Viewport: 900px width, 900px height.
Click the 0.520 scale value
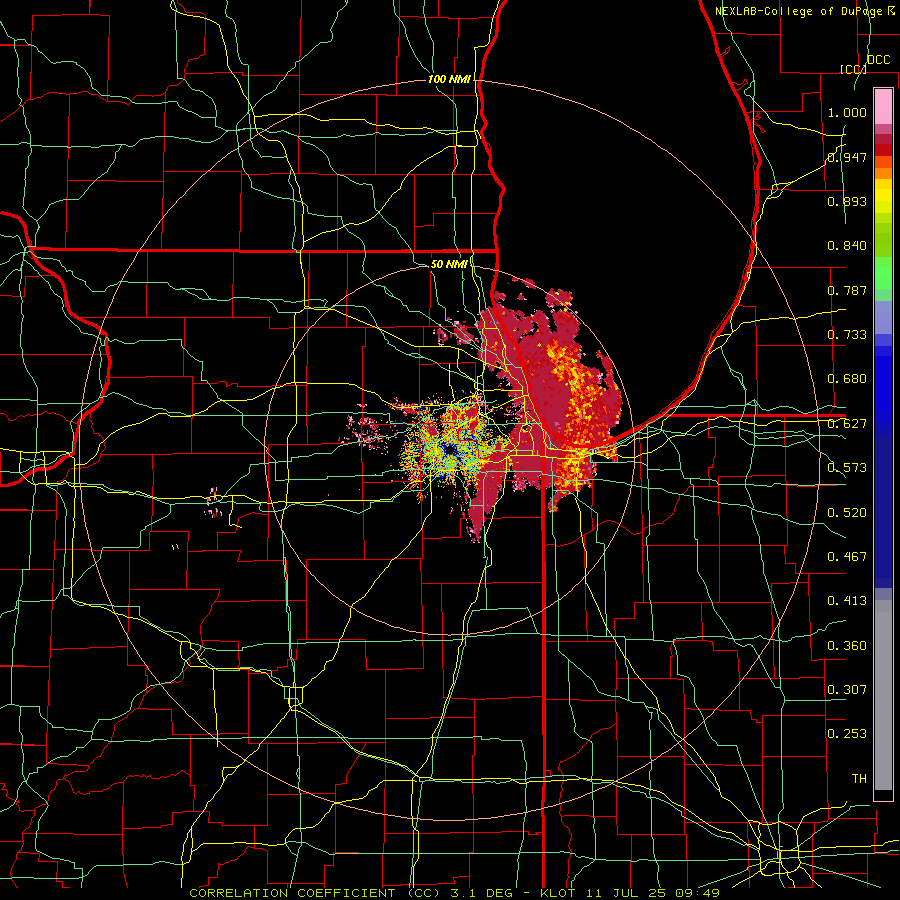pos(847,513)
